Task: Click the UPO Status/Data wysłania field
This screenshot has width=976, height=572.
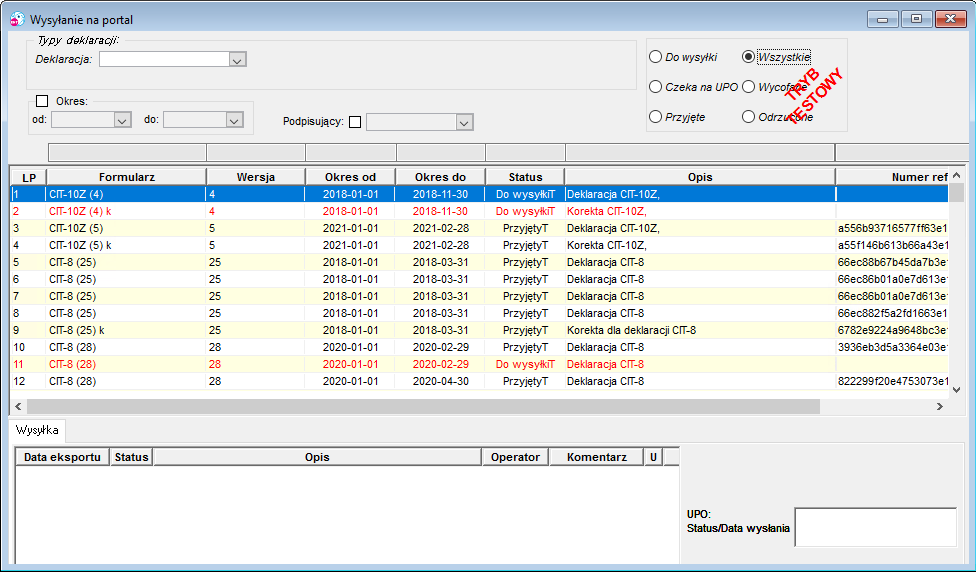Action: click(876, 527)
